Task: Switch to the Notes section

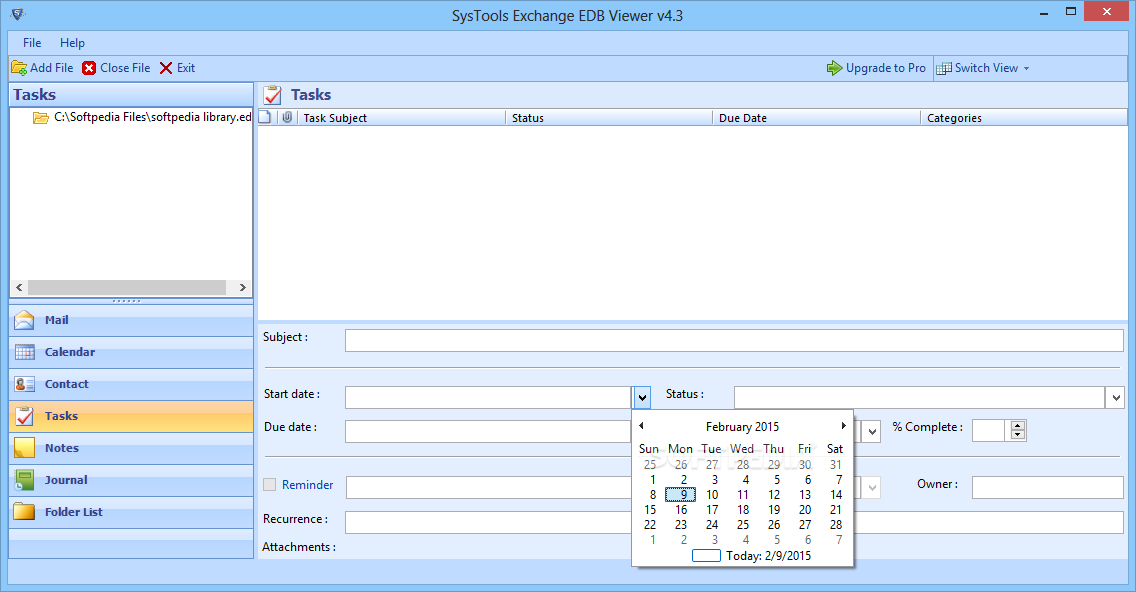Action: (131, 448)
